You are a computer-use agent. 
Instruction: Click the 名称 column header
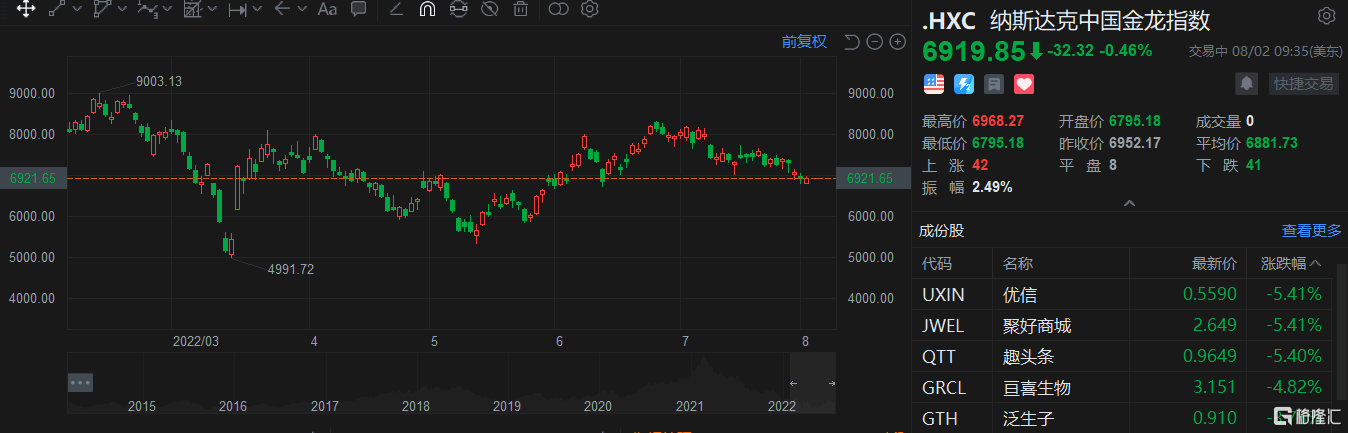pyautogui.click(x=1018, y=264)
